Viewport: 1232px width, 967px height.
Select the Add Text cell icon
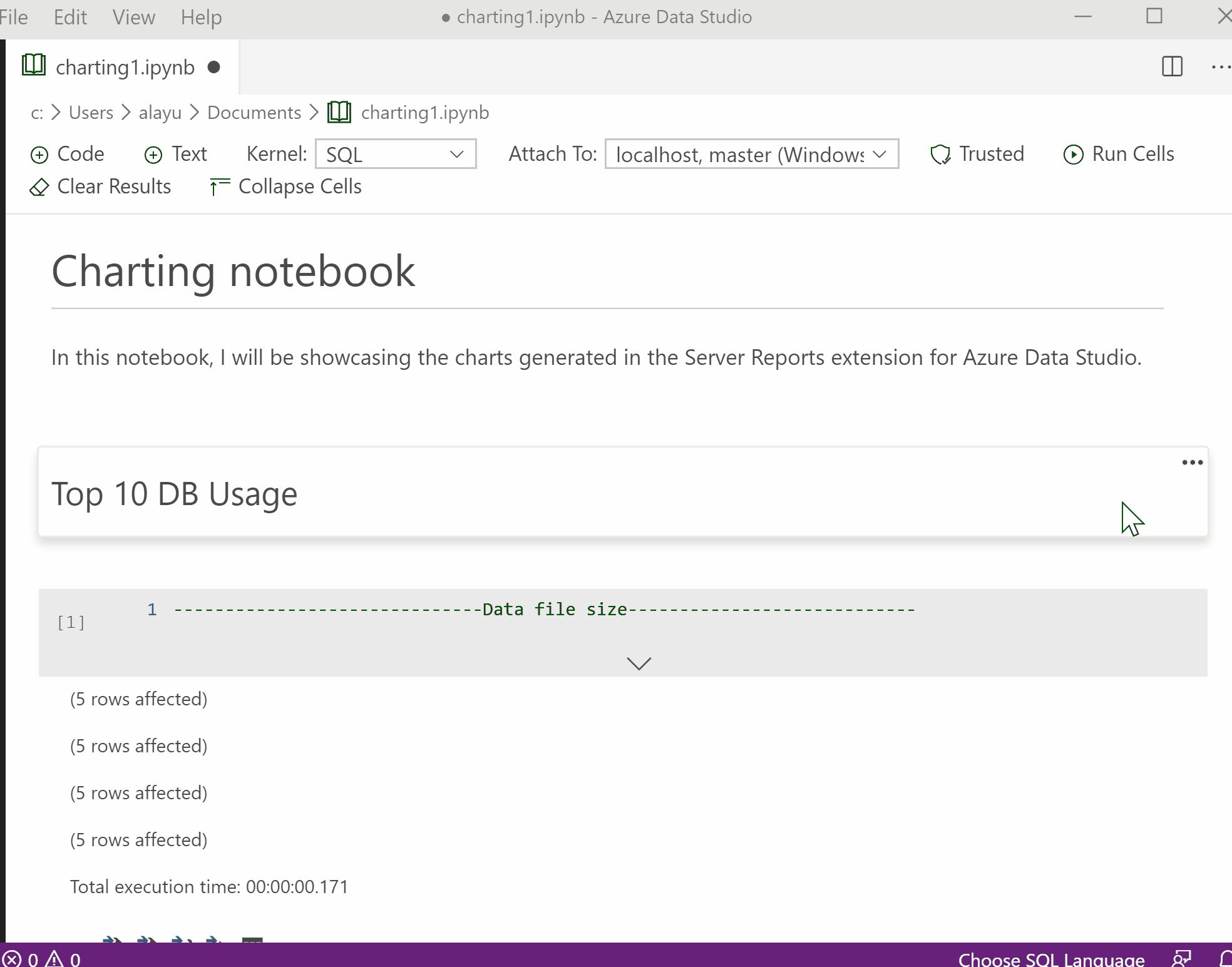[x=153, y=154]
